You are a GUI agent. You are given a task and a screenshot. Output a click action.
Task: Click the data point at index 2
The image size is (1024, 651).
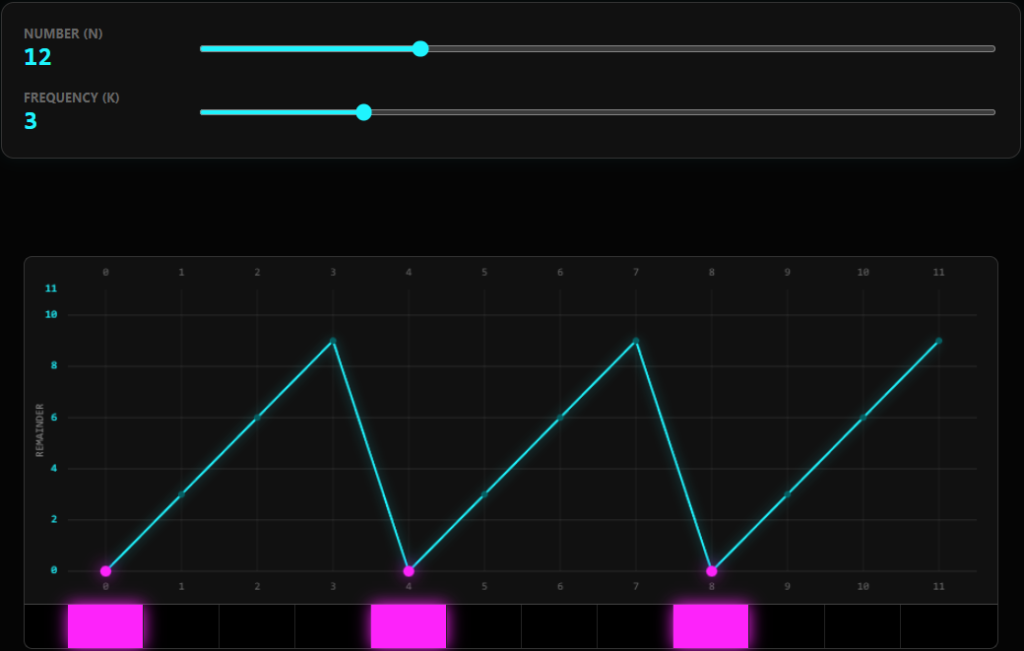257,417
